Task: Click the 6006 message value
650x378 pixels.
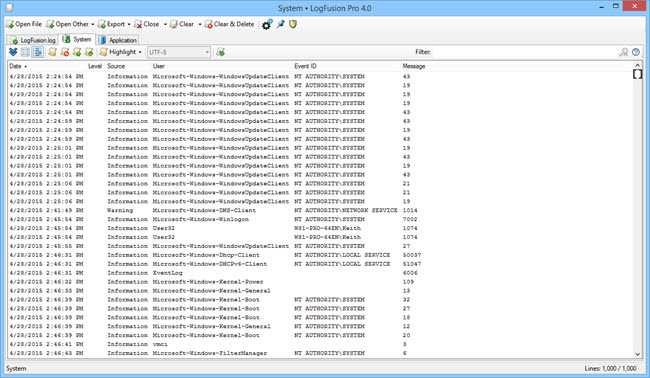Action: [410, 273]
